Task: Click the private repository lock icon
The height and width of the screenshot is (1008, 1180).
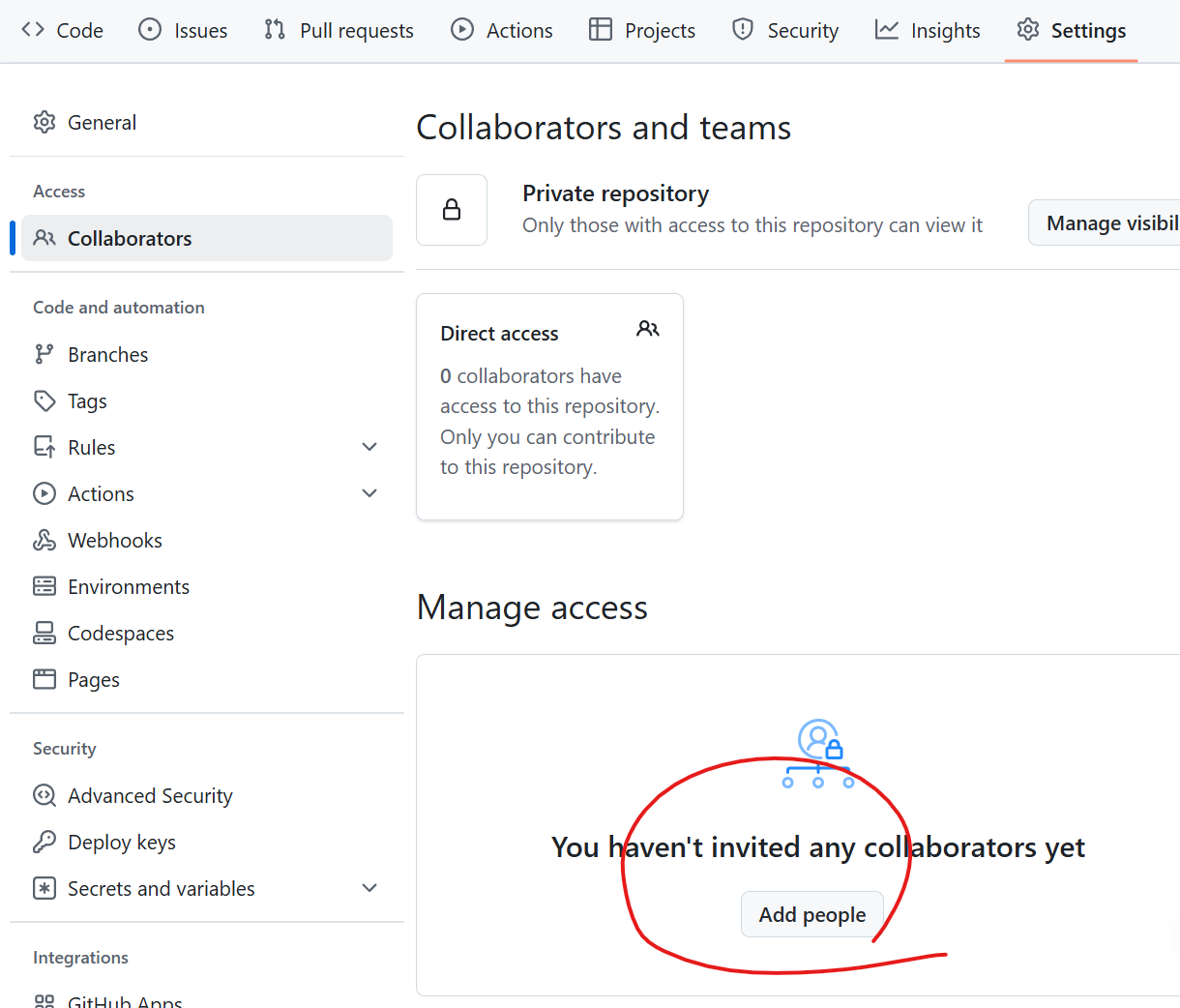Action: [452, 210]
